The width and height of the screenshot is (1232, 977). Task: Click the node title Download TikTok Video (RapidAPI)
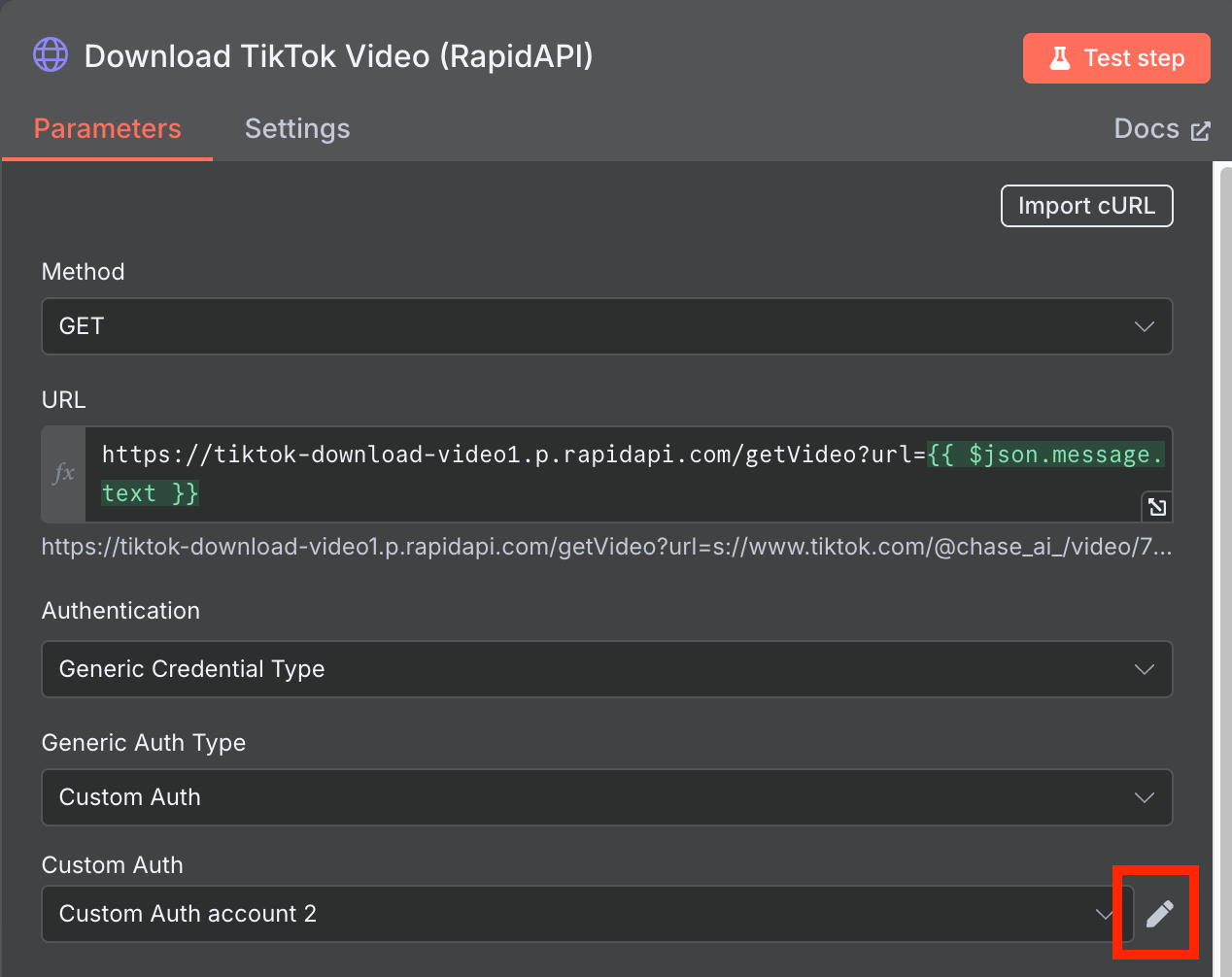[x=338, y=56]
